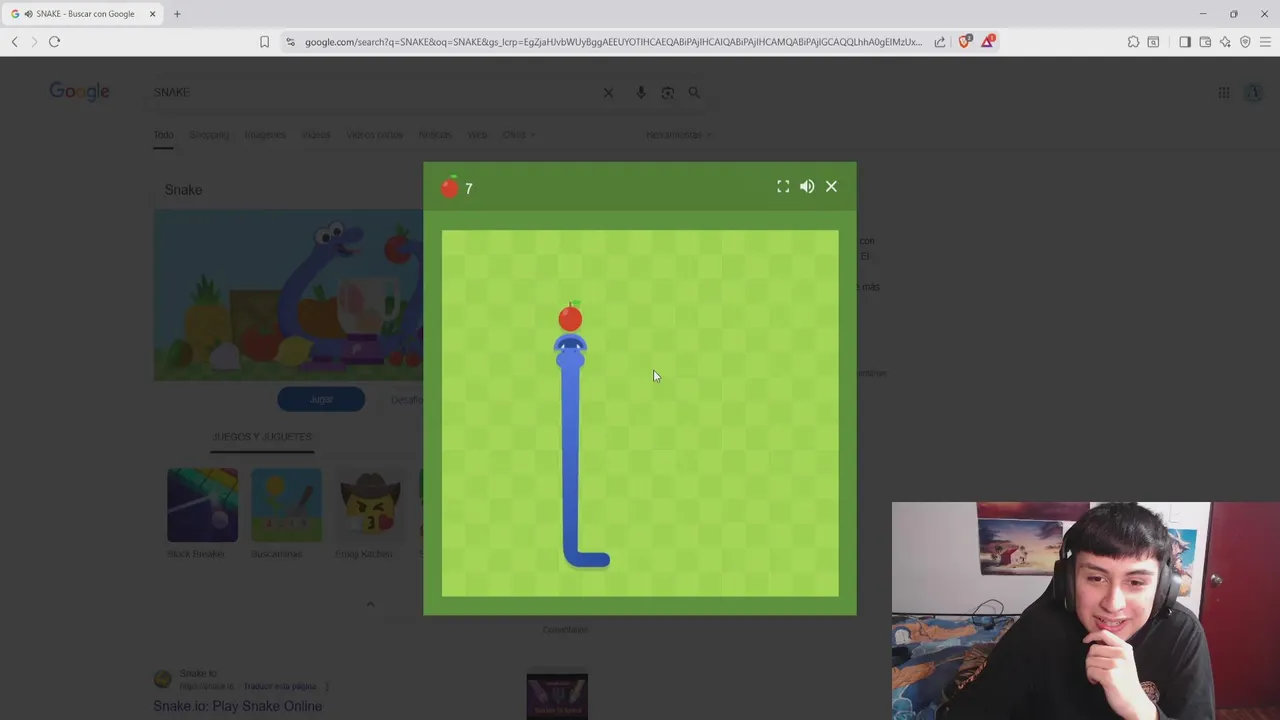Click the blue Jugar button
1280x720 pixels.
tap(321, 399)
